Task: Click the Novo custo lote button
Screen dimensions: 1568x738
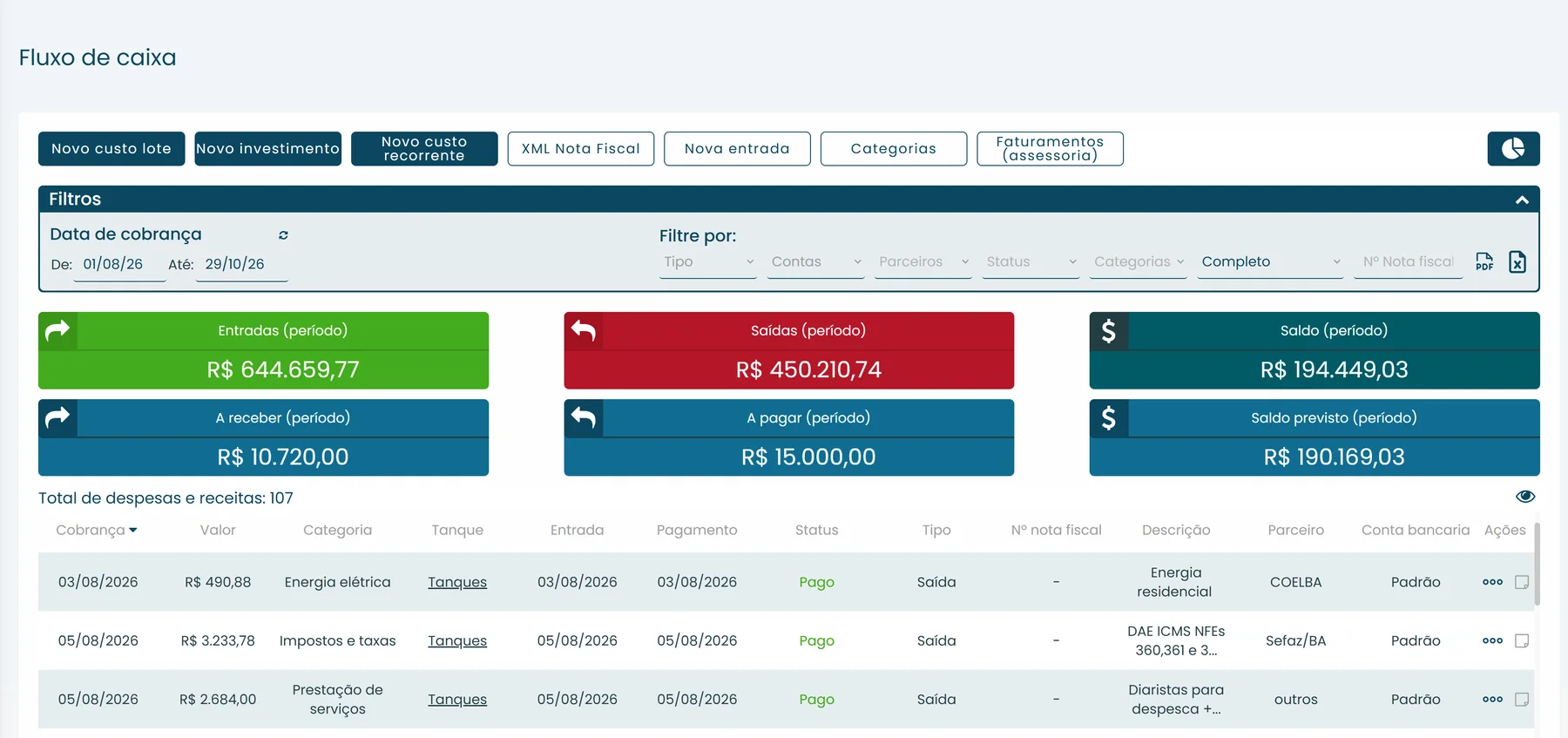Action: click(112, 149)
